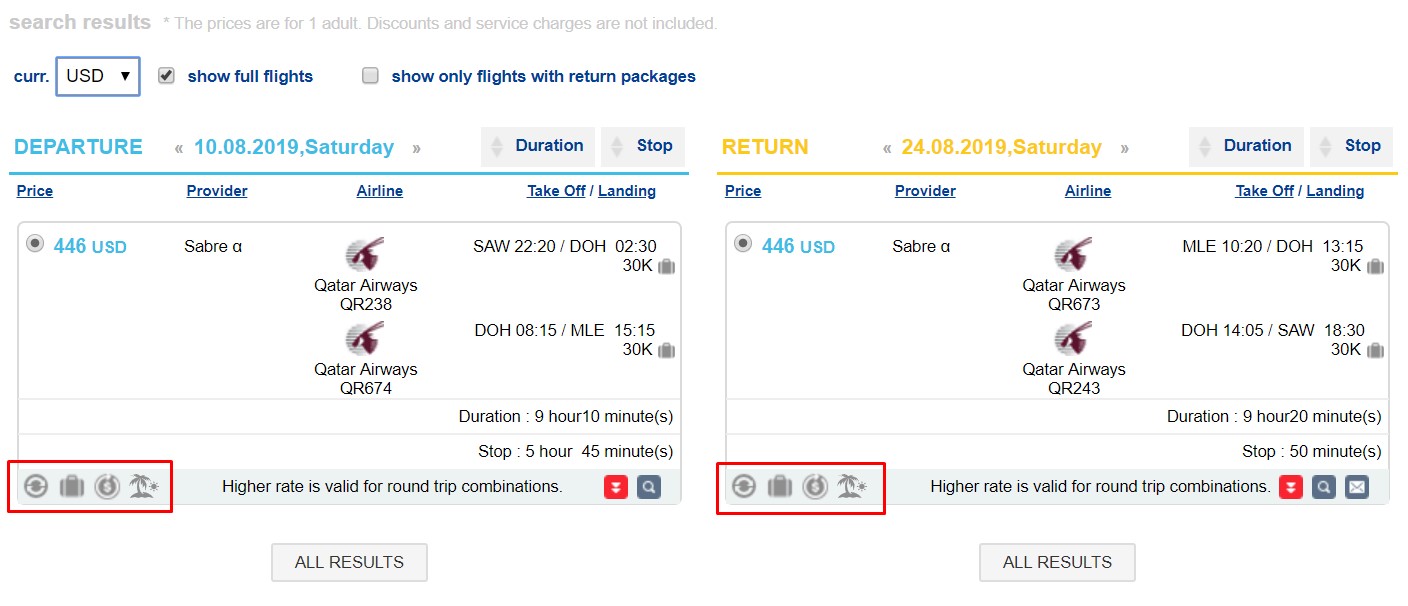Click the exchange arrows icon in return card
This screenshot has height=606, width=1408.
[743, 487]
